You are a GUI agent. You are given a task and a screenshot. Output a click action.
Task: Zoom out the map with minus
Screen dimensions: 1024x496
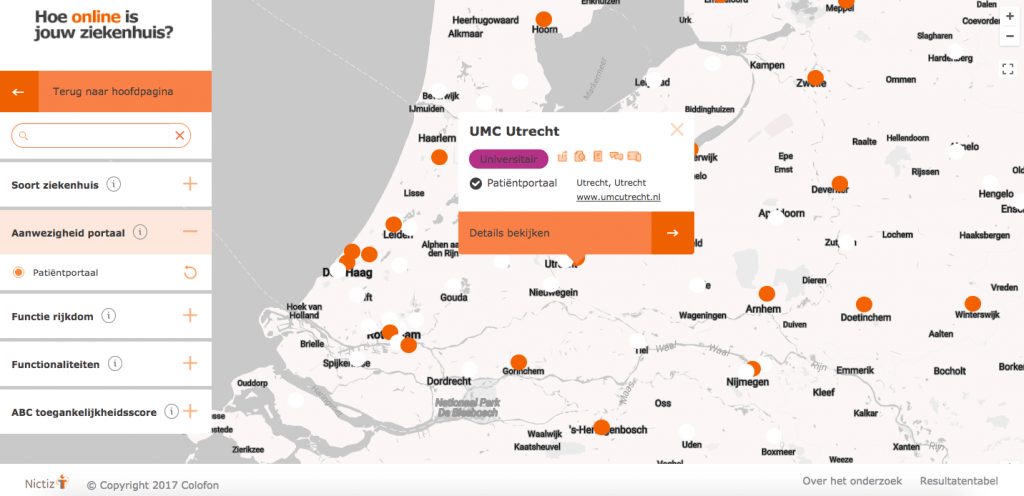(1010, 35)
